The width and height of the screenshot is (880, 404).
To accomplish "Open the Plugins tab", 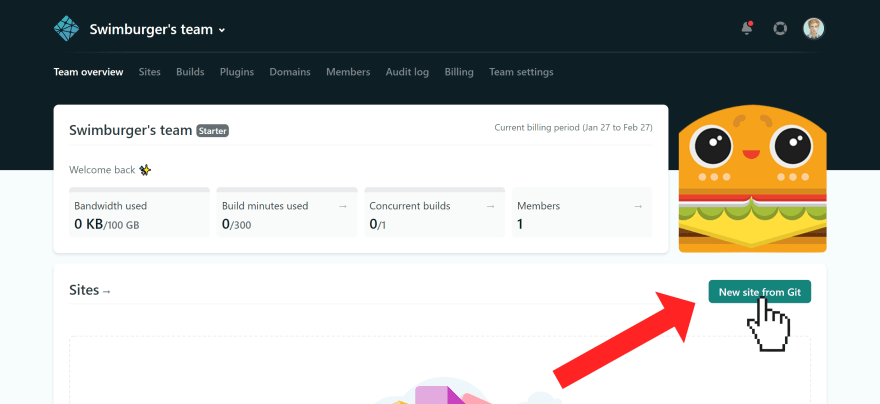I will pos(237,72).
